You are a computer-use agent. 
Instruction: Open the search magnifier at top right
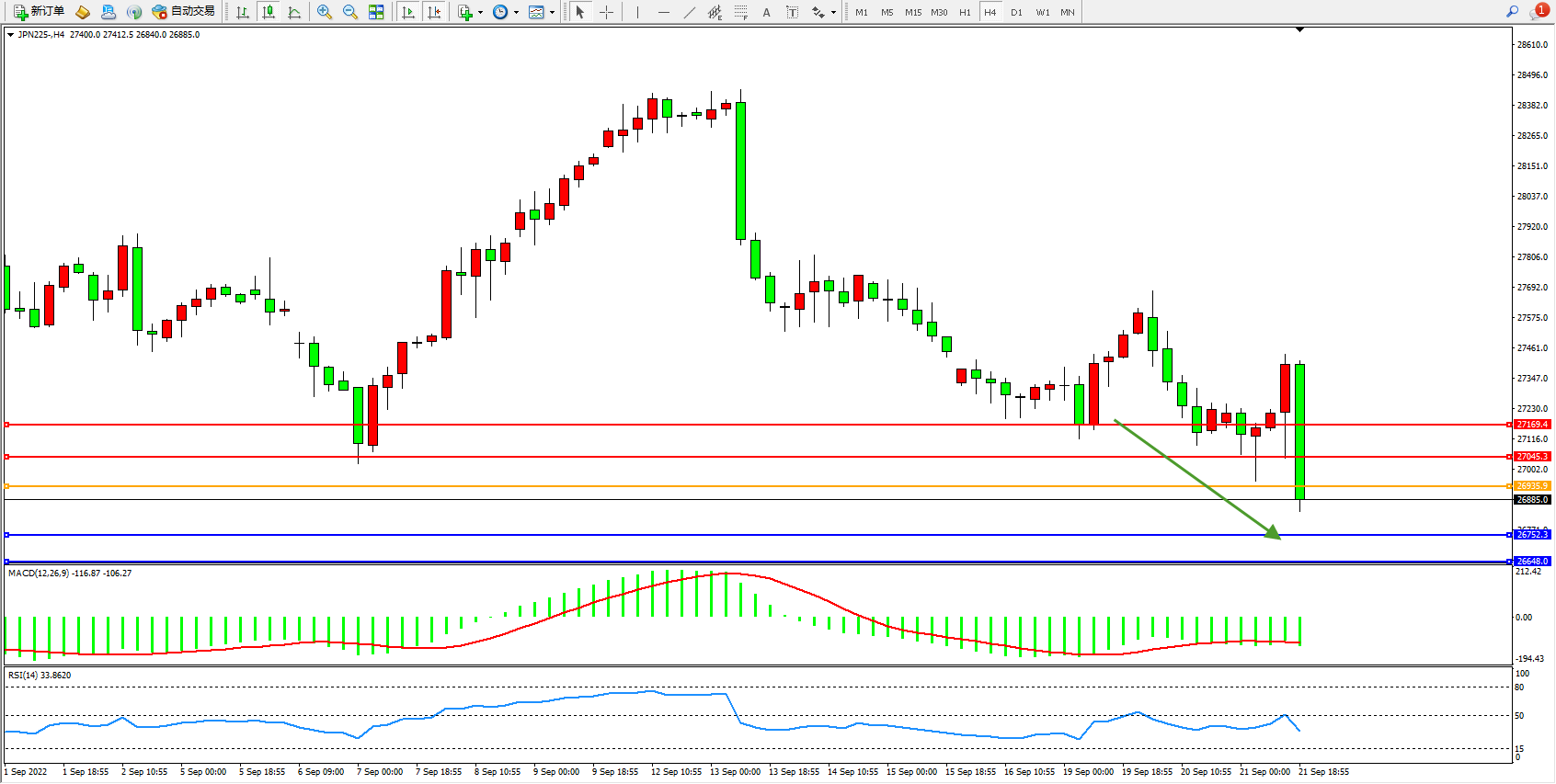coord(1512,12)
